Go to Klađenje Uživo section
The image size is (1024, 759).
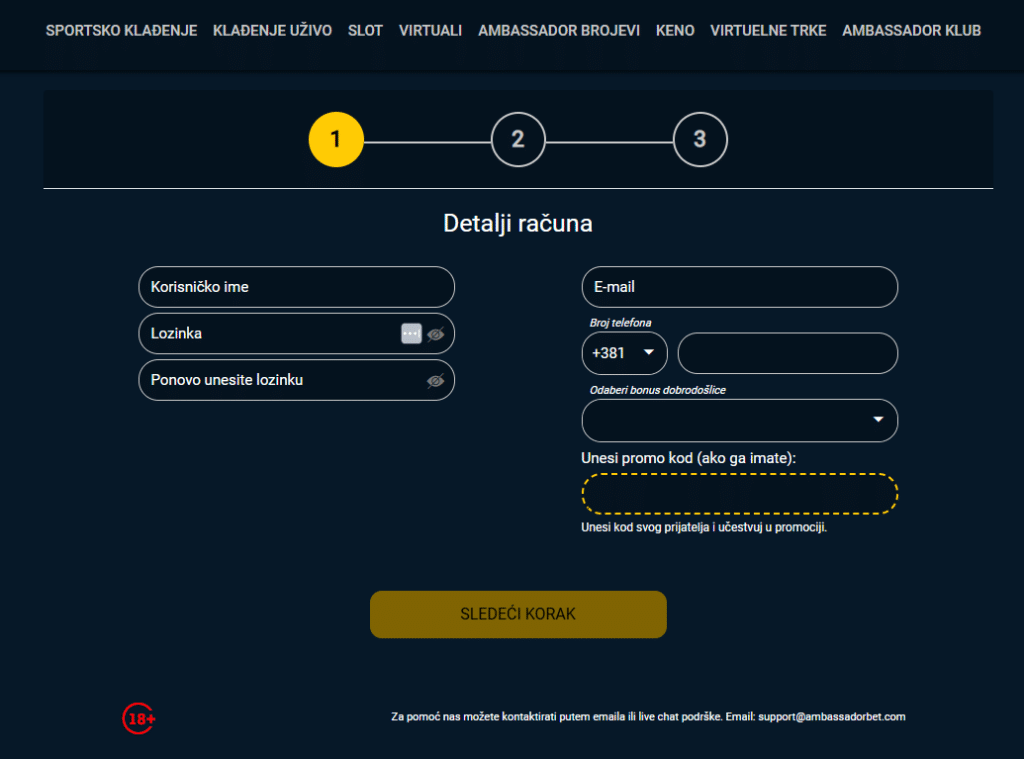[x=272, y=31]
